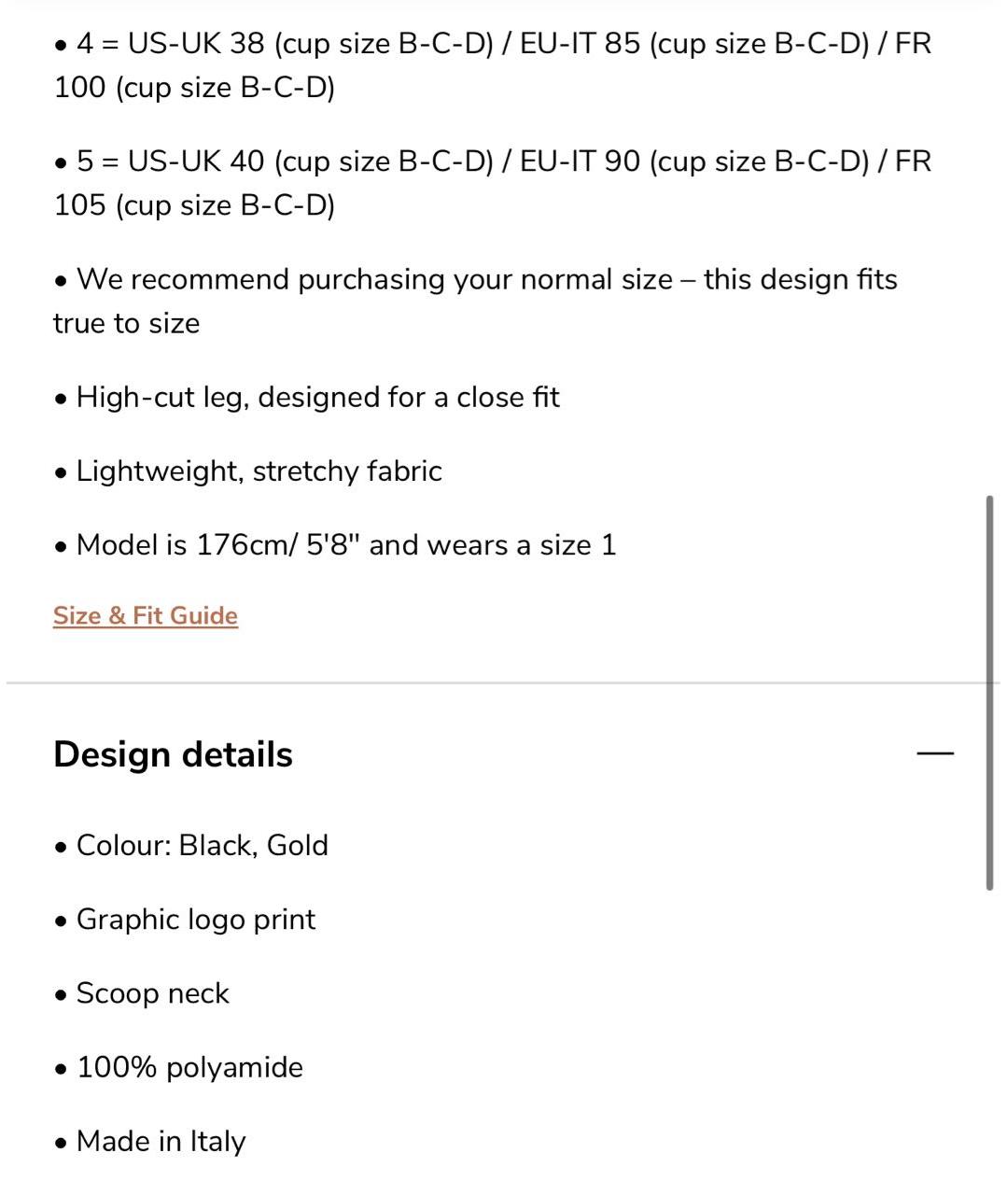Click the EU-IT 85 cup size text
The height and width of the screenshot is (1195, 1008).
[694, 43]
